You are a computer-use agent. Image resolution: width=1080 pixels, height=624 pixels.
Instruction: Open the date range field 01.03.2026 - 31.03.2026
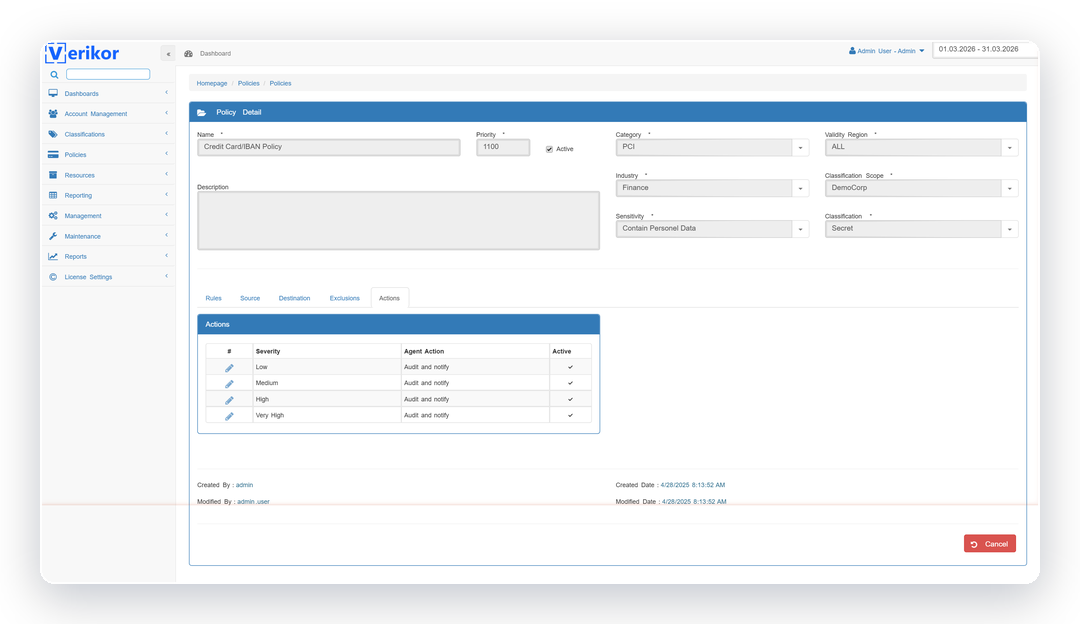984,50
